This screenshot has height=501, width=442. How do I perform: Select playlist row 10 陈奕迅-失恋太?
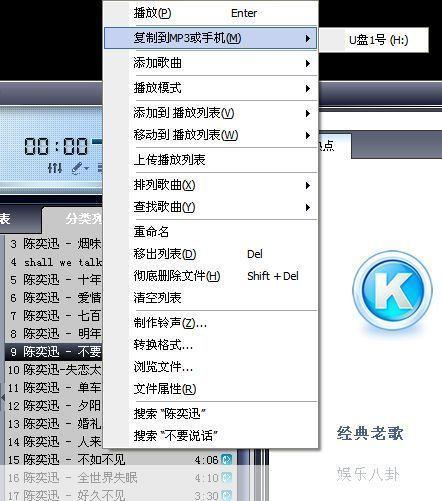click(x=53, y=370)
